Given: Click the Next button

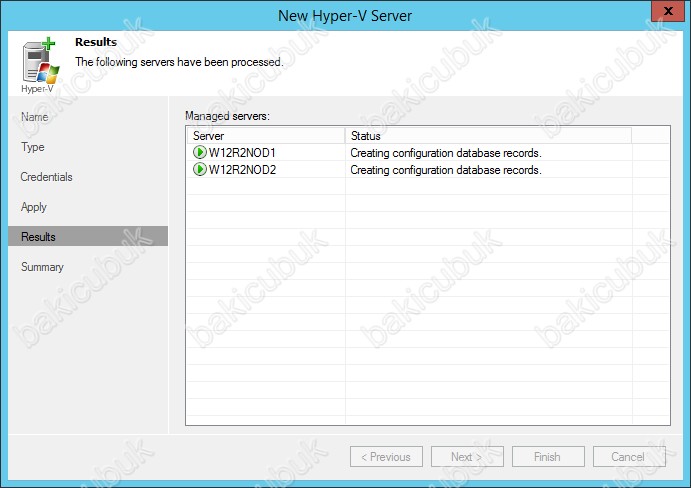Looking at the screenshot, I should click(467, 457).
